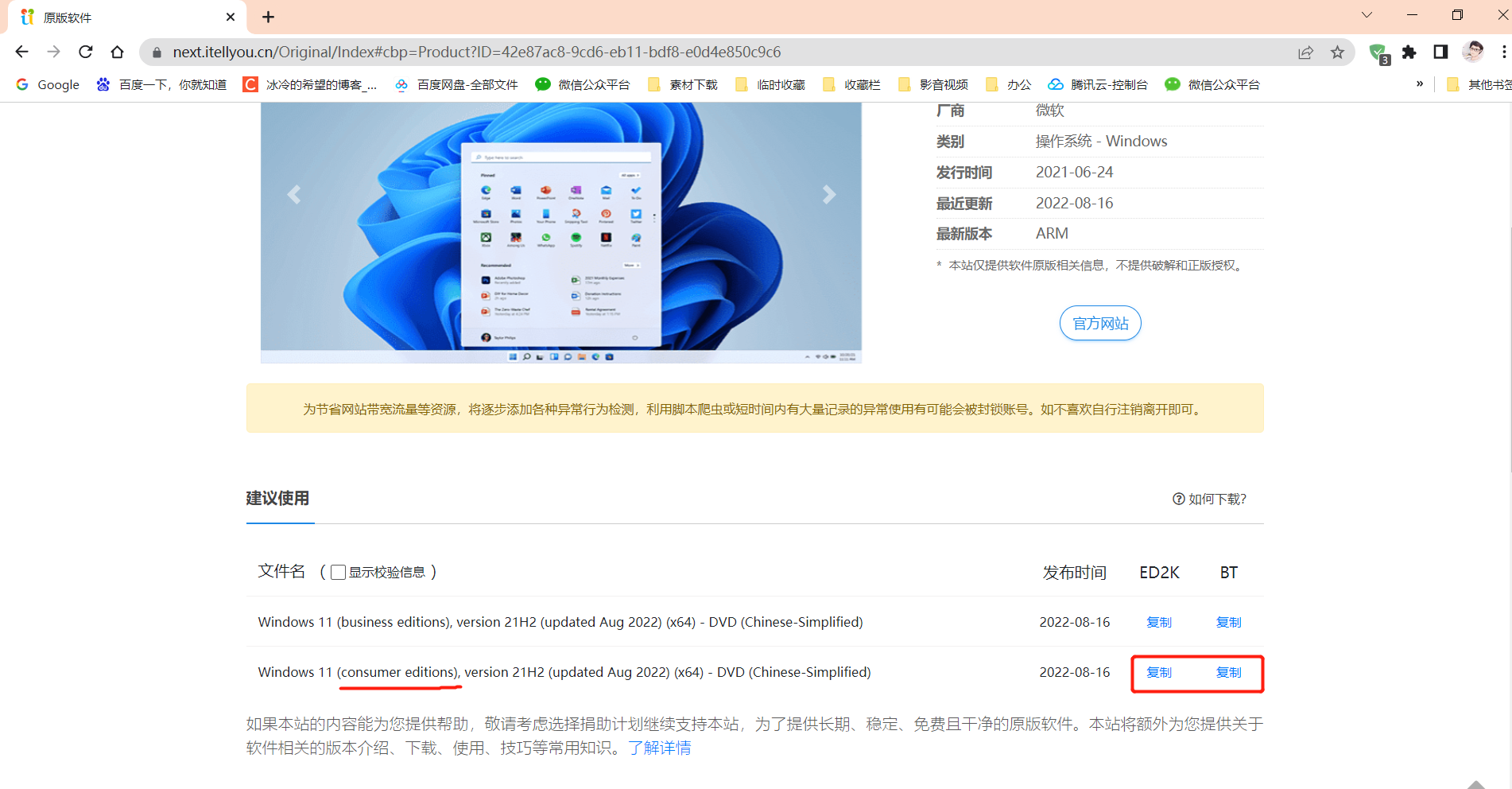Click the BT column header
This screenshot has width=1512, height=789.
[x=1229, y=573]
